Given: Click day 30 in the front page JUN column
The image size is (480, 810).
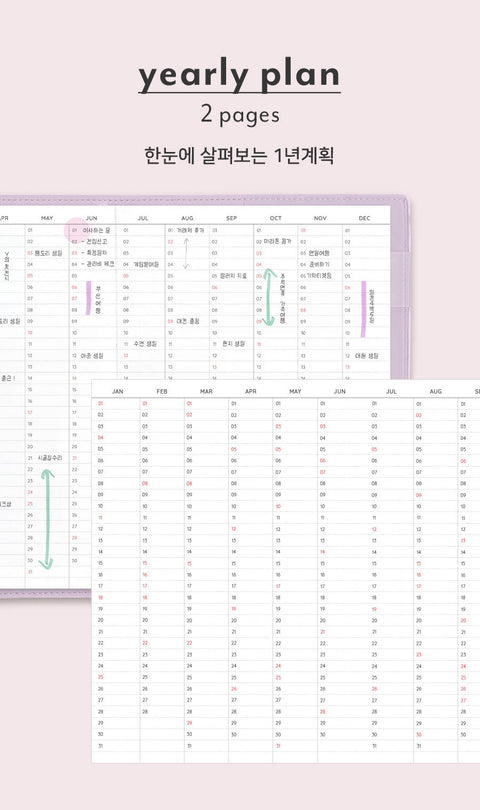Looking at the screenshot, I should click(x=323, y=735).
